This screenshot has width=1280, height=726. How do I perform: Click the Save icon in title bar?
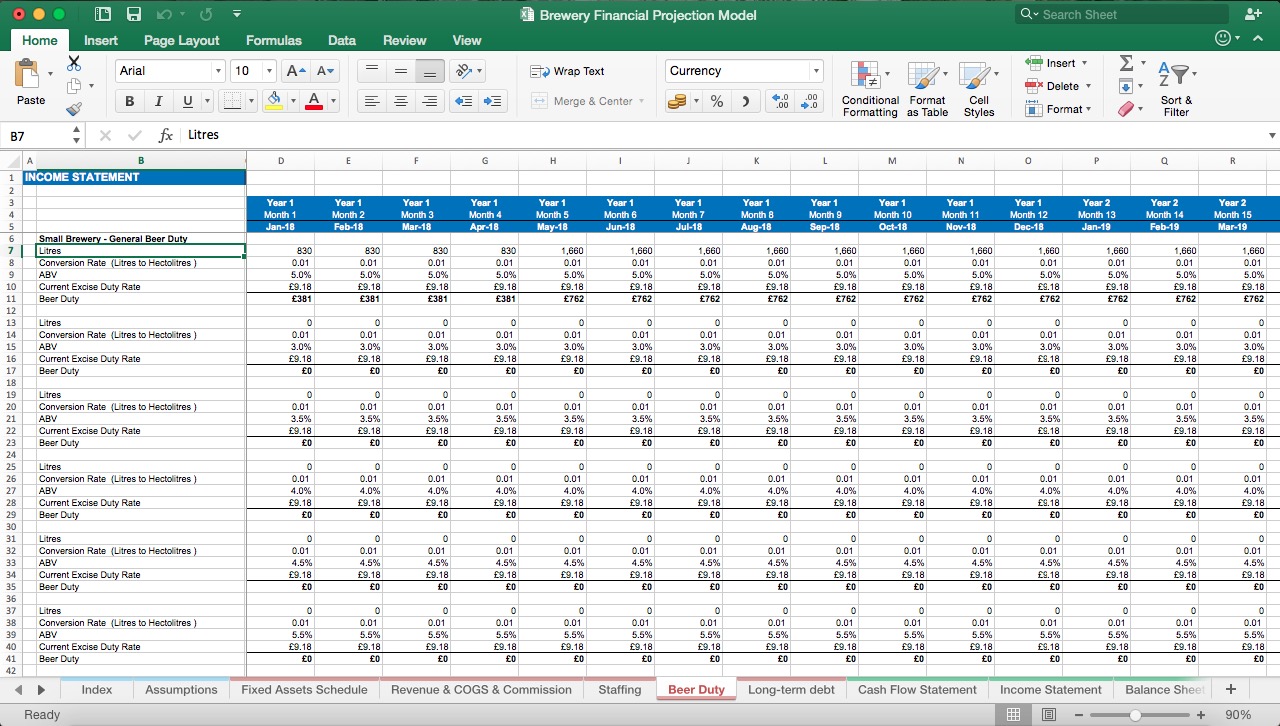pos(134,14)
